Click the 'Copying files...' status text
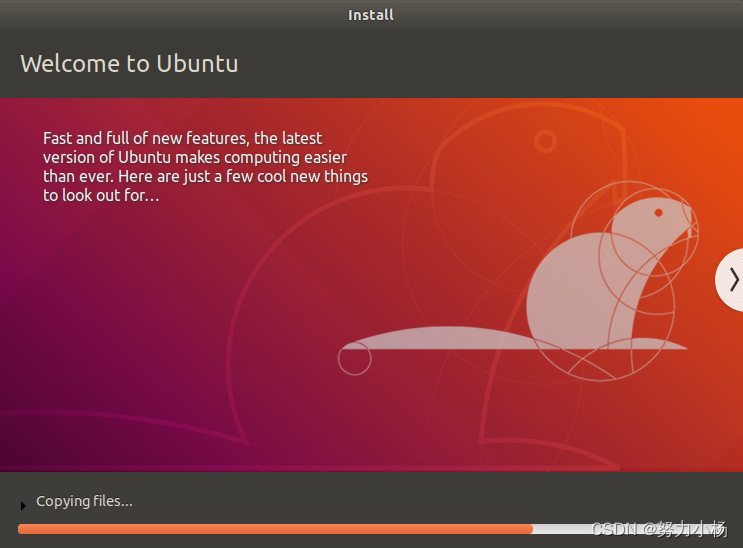The image size is (743, 548). (84, 501)
